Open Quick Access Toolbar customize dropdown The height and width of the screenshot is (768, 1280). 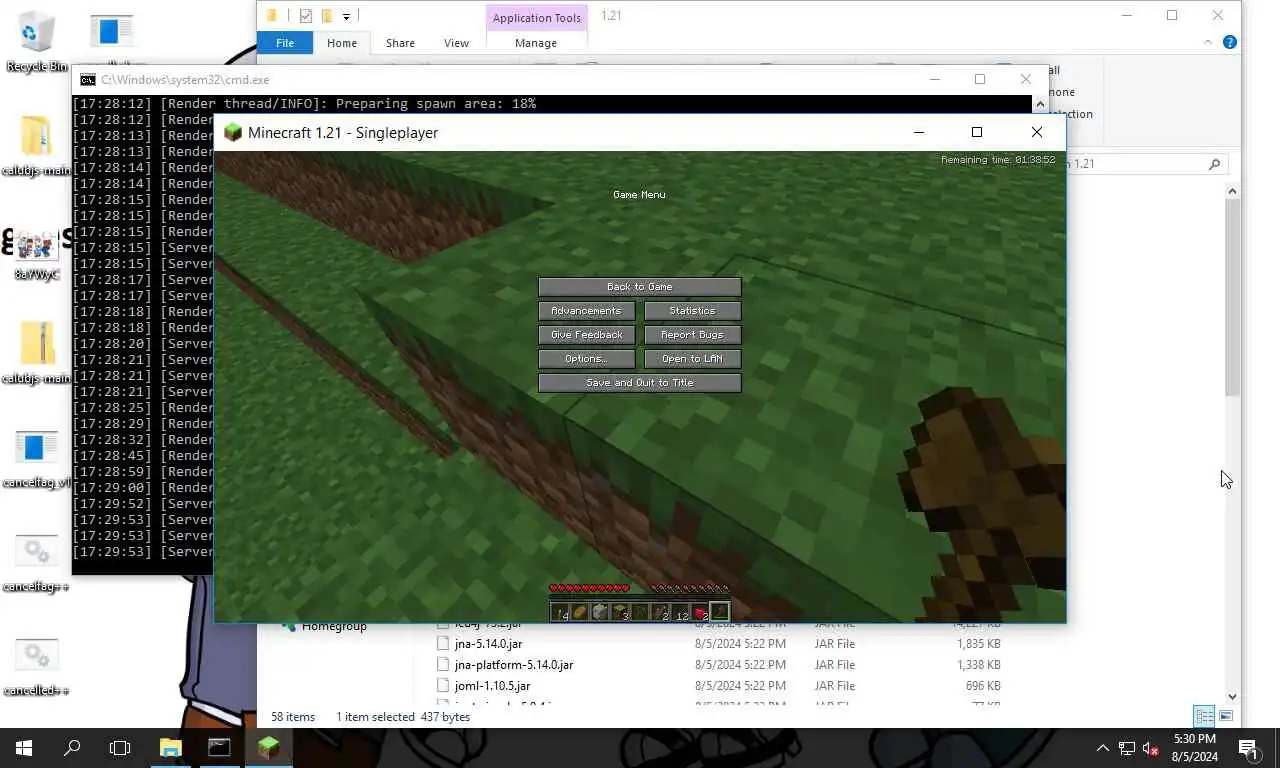(x=346, y=16)
